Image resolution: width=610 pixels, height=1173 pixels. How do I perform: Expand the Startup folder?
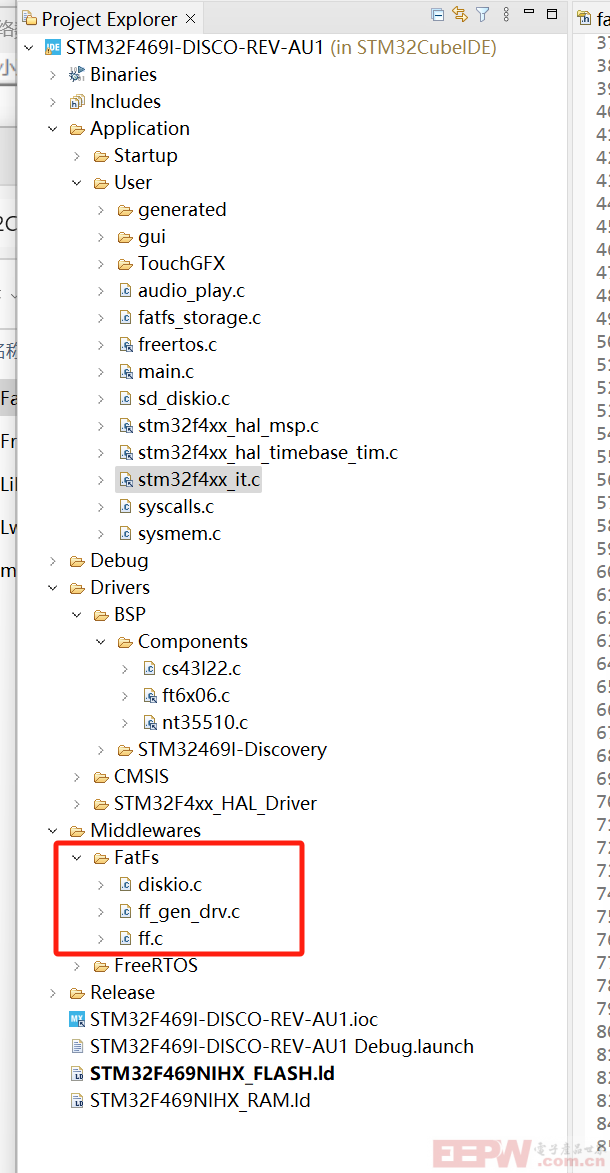pyautogui.click(x=76, y=156)
